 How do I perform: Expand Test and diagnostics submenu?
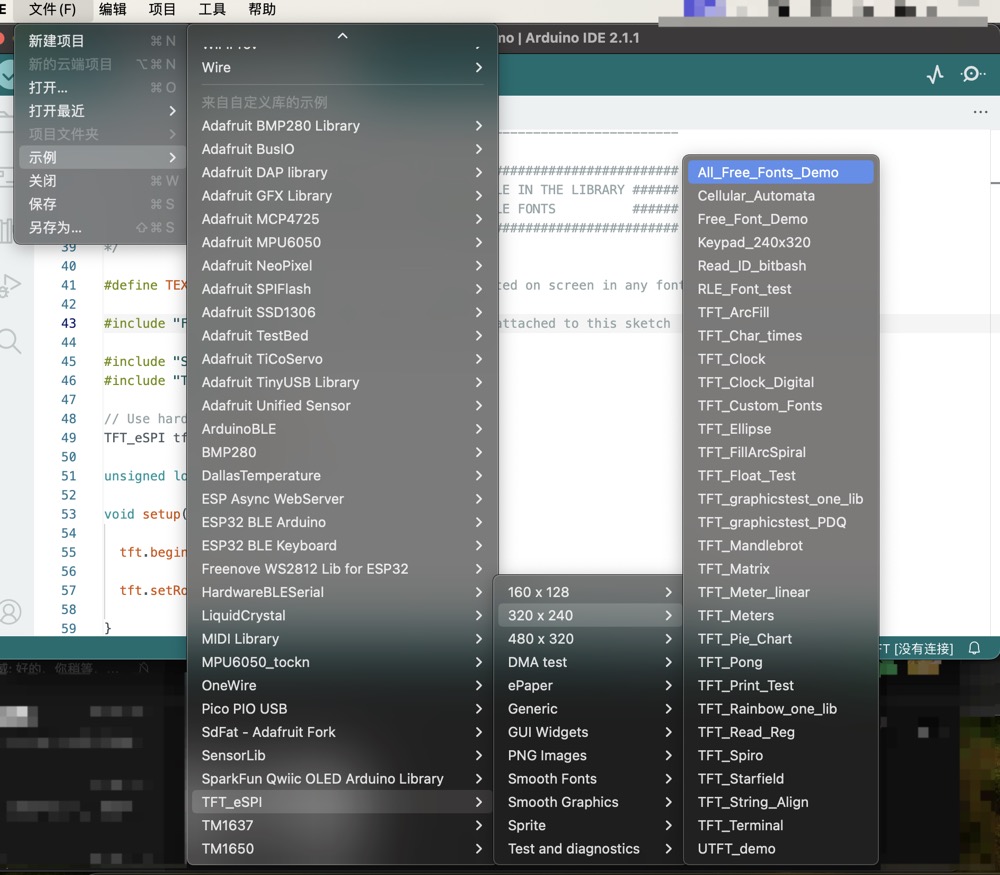point(589,849)
